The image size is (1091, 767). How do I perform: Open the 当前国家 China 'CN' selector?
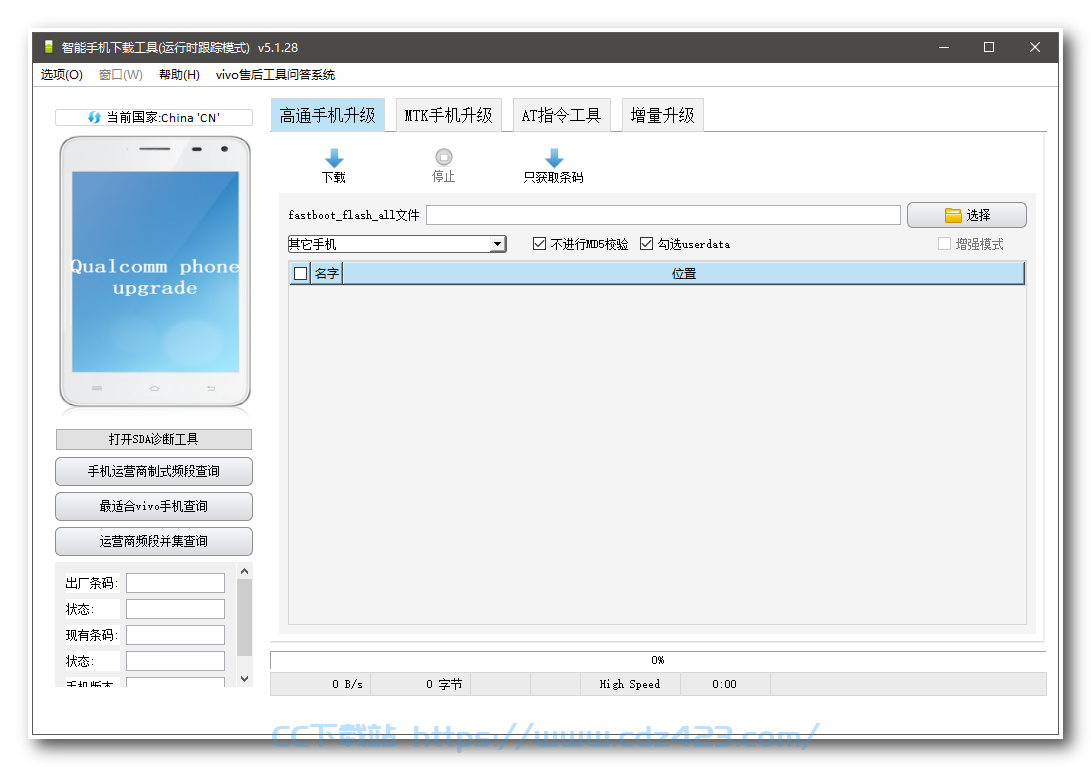coord(154,118)
